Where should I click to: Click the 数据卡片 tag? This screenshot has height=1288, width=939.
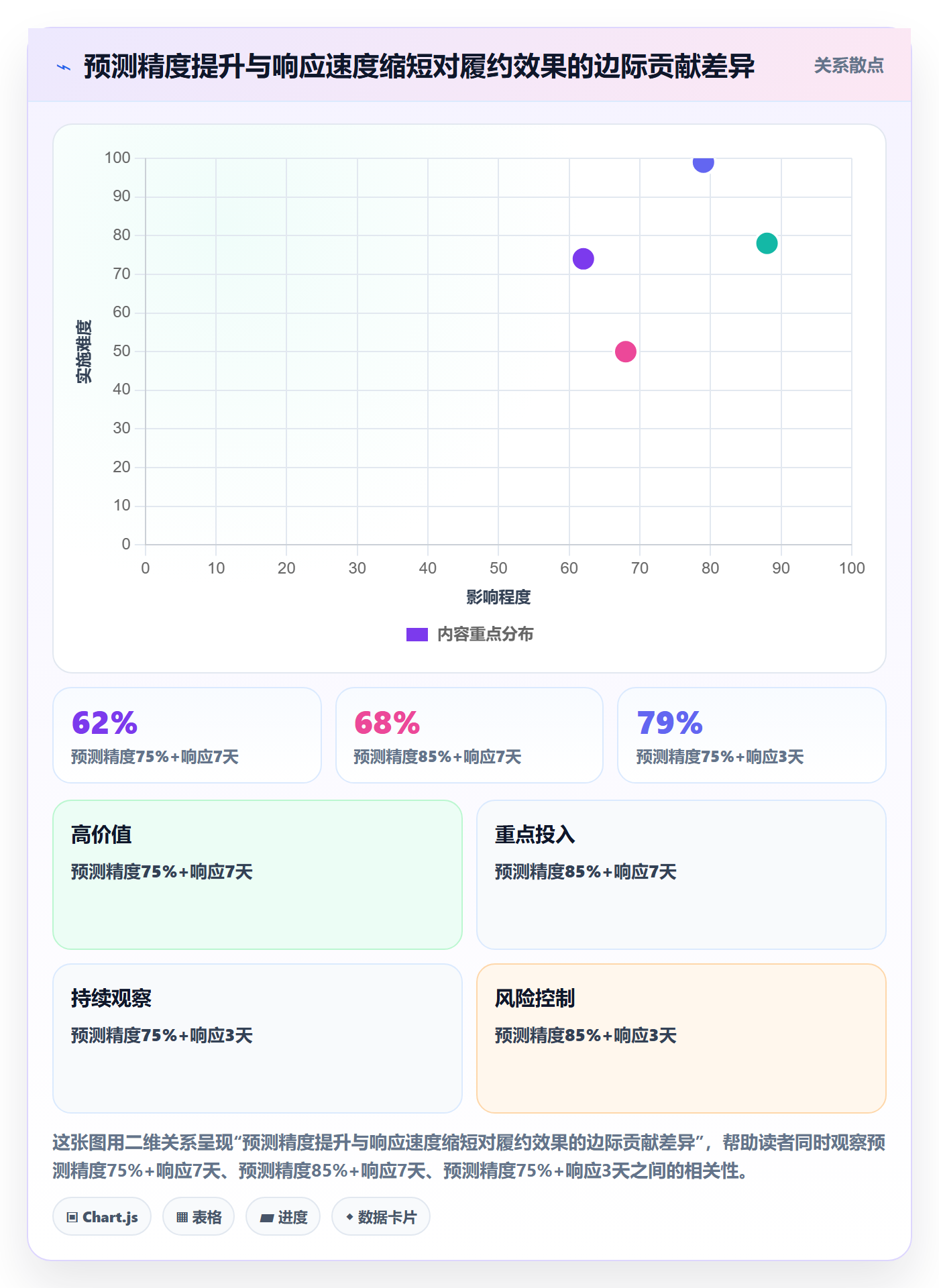click(381, 1217)
